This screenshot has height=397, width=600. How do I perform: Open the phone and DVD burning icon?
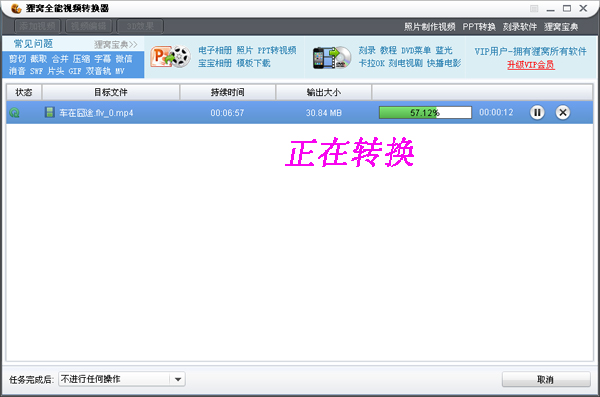pos(332,58)
